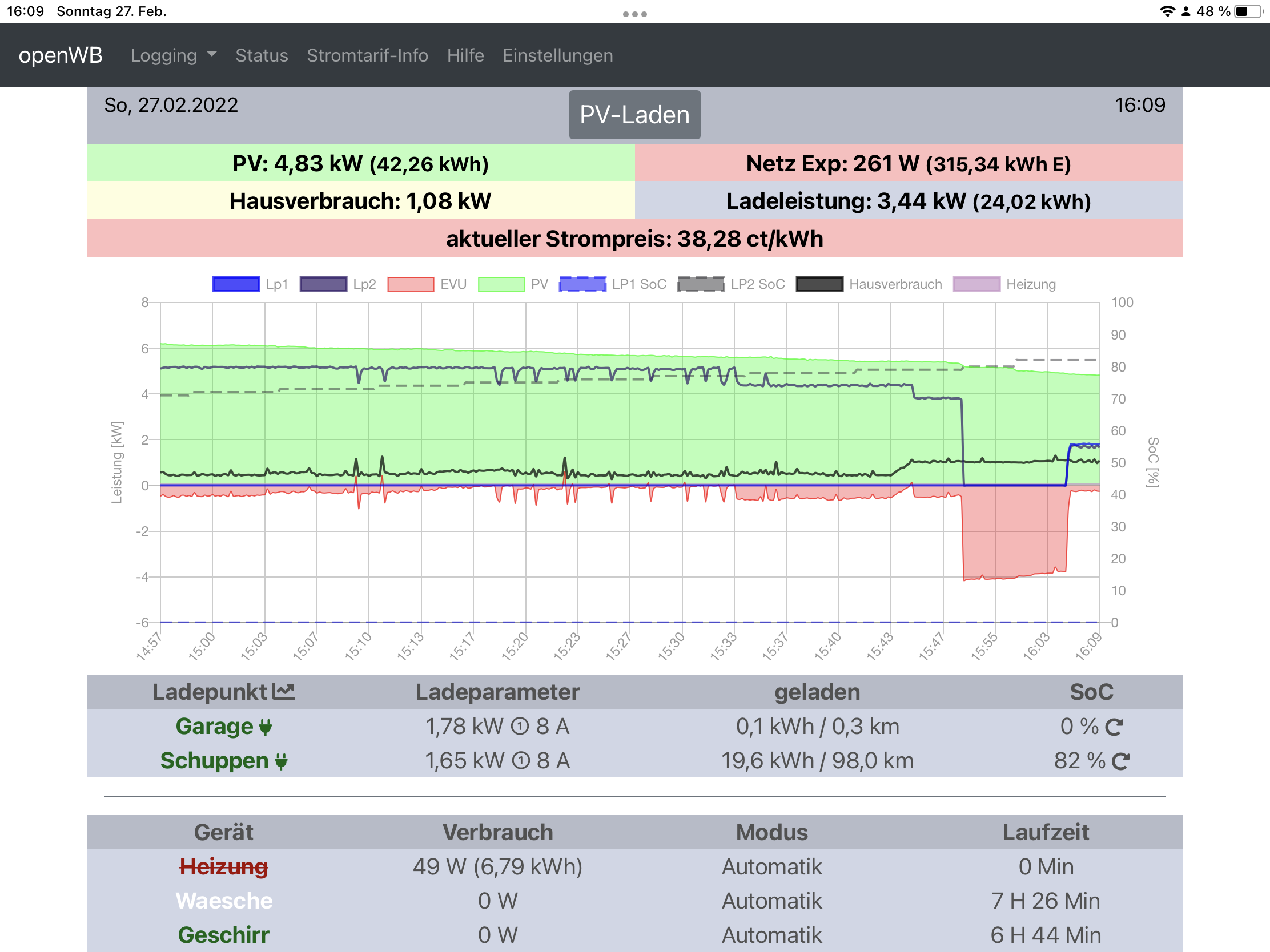Click the chart icon beside Ladepunkt
Image resolution: width=1270 pixels, height=952 pixels.
tap(284, 692)
